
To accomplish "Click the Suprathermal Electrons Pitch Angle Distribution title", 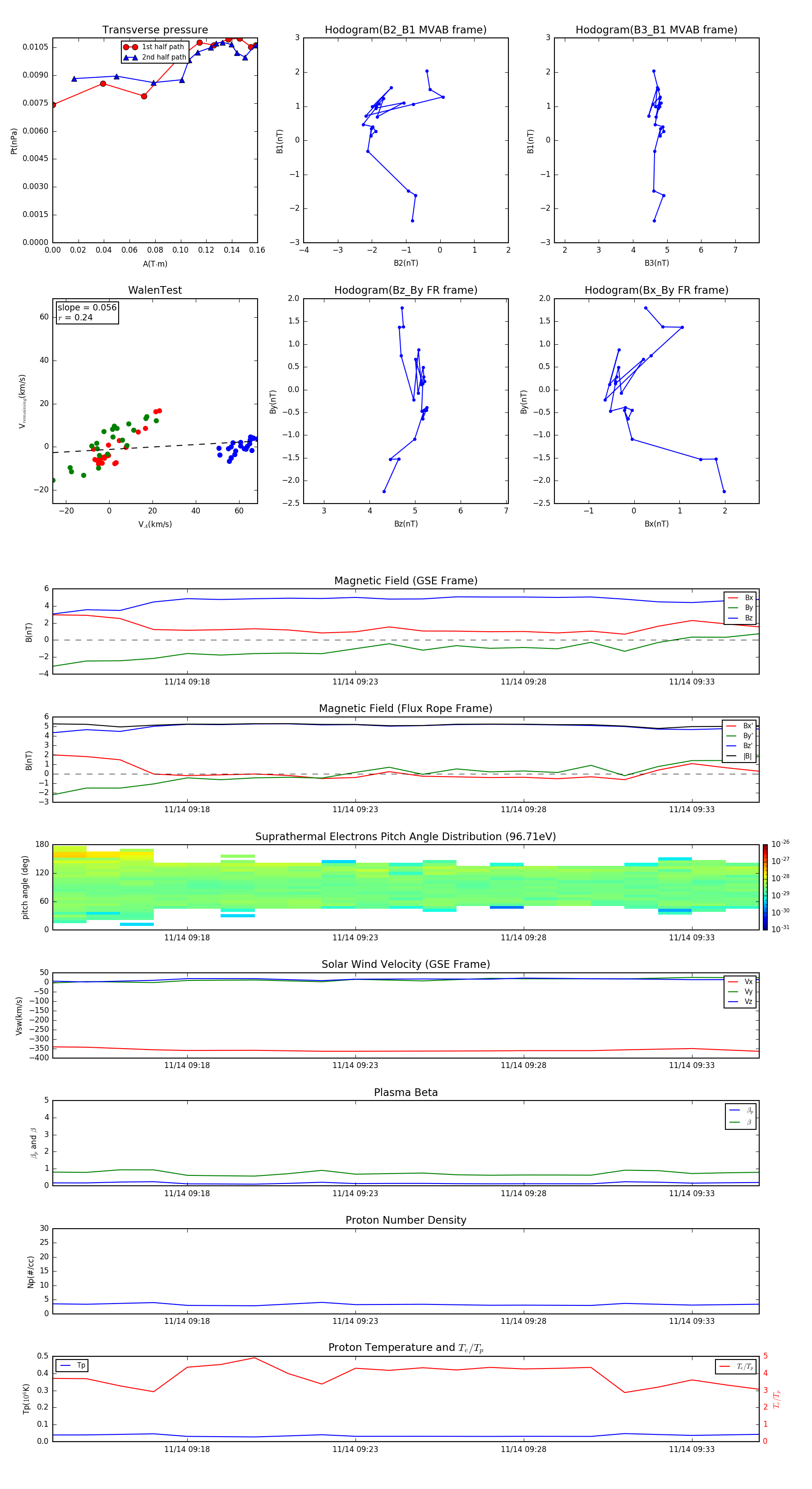I will coord(406,837).
